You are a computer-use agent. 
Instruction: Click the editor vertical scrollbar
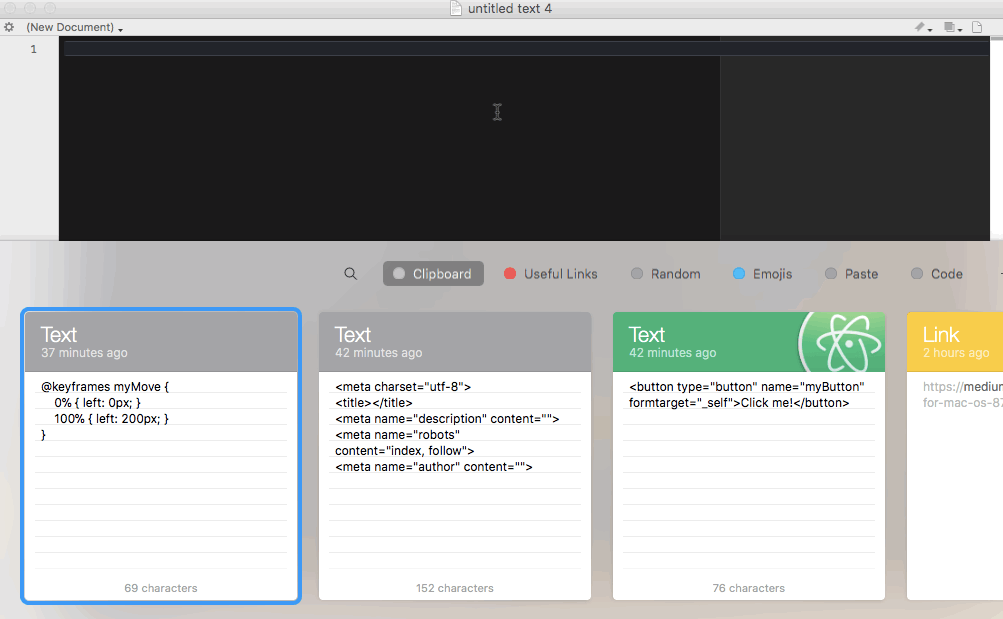coord(996,138)
